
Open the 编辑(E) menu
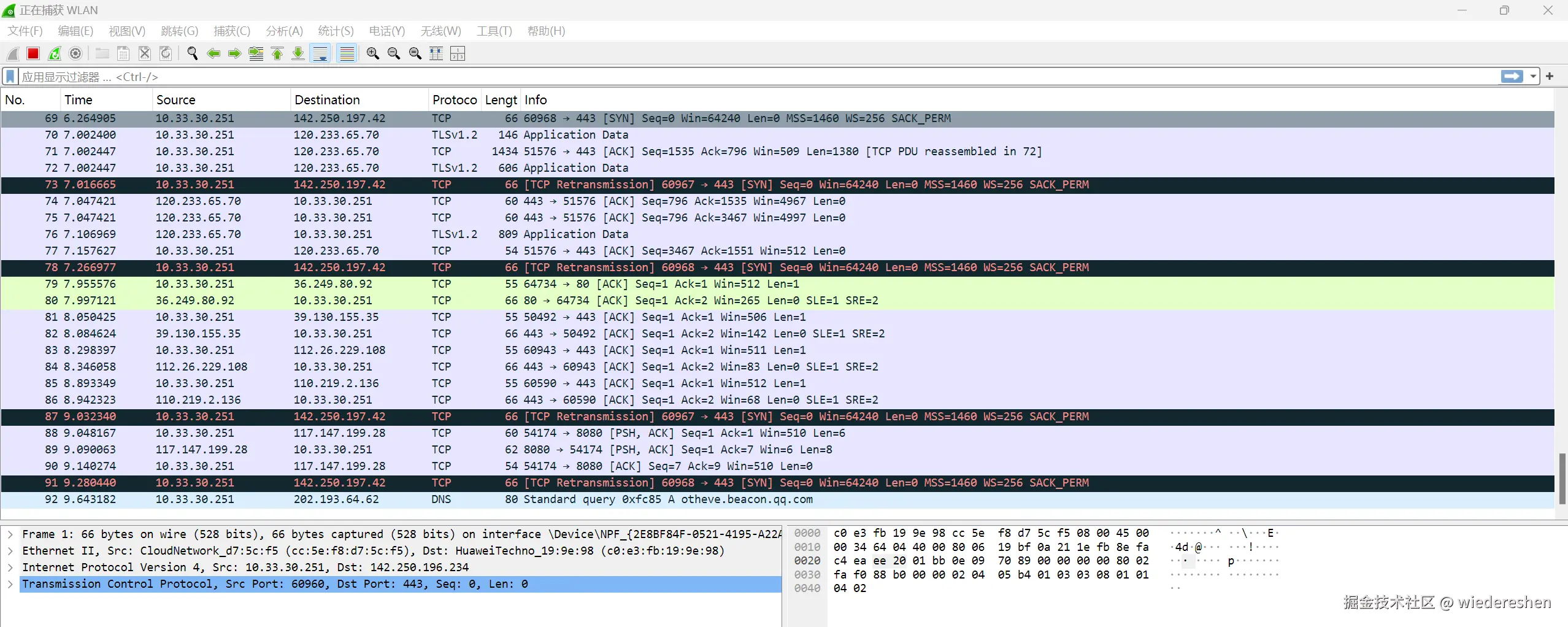pos(75,31)
